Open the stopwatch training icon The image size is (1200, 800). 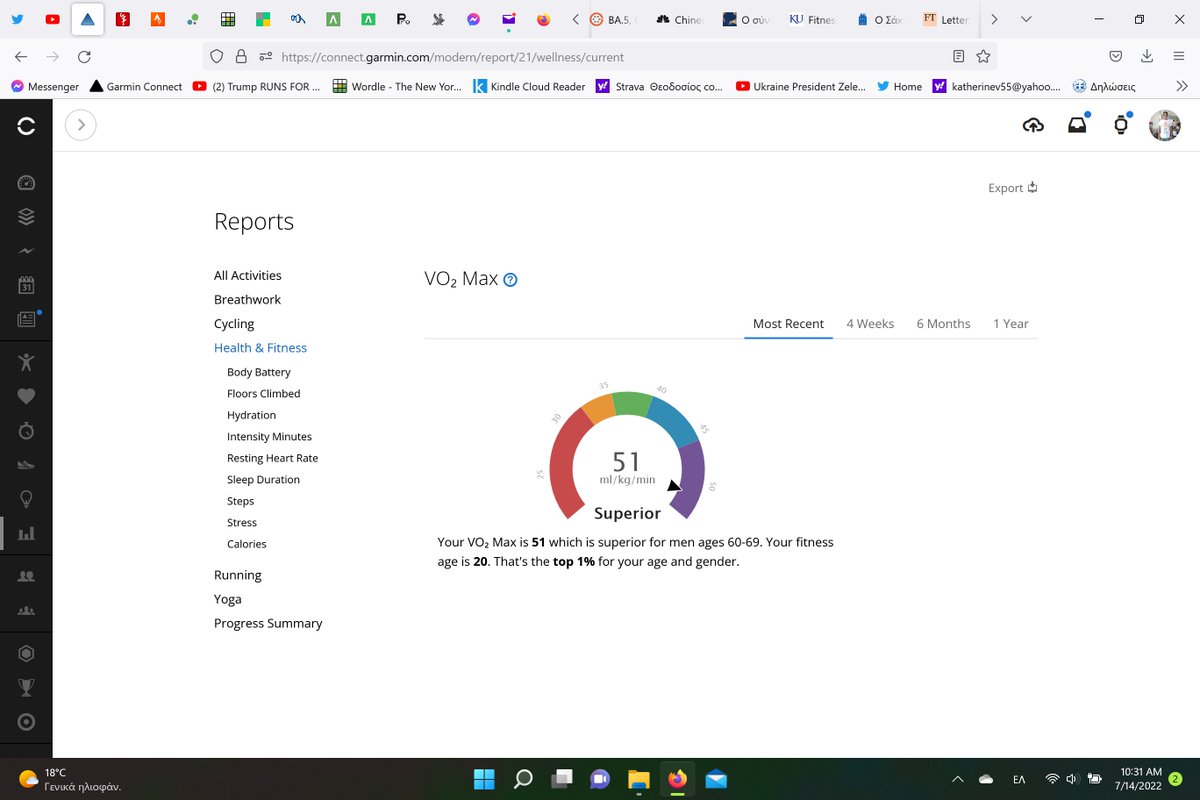(x=26, y=430)
